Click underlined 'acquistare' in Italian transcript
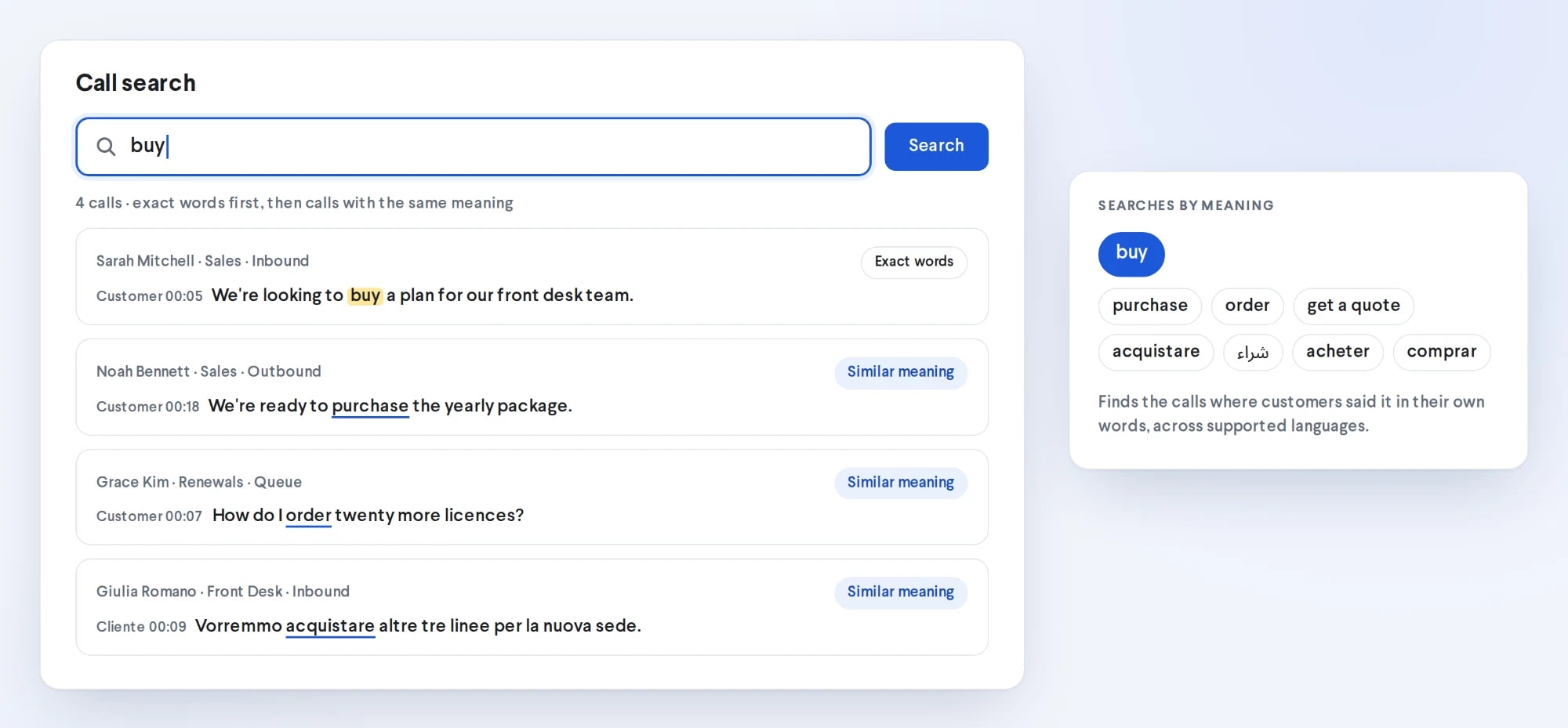This screenshot has width=1568, height=728. coord(330,626)
